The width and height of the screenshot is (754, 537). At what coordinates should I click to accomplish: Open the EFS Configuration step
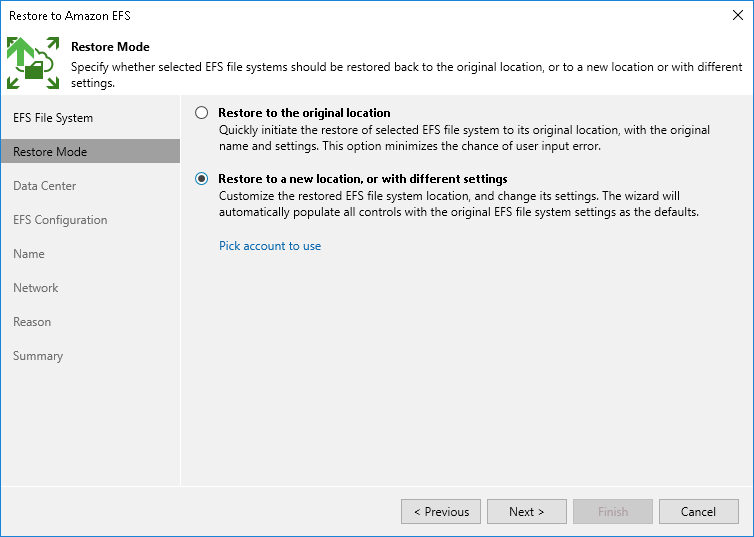tap(60, 220)
